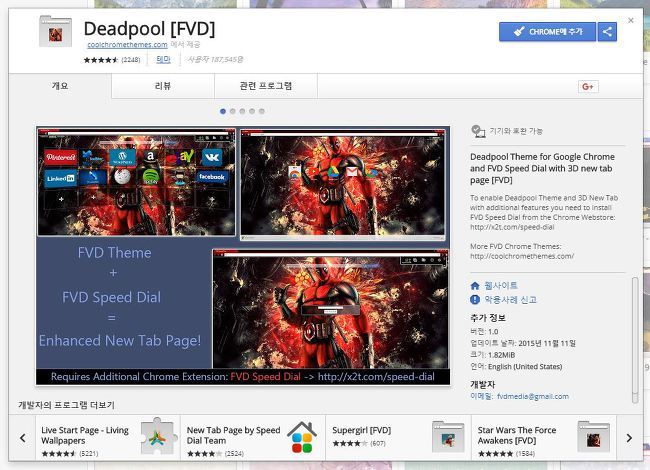Click the user count text 사용자 187,545명

tap(215, 59)
